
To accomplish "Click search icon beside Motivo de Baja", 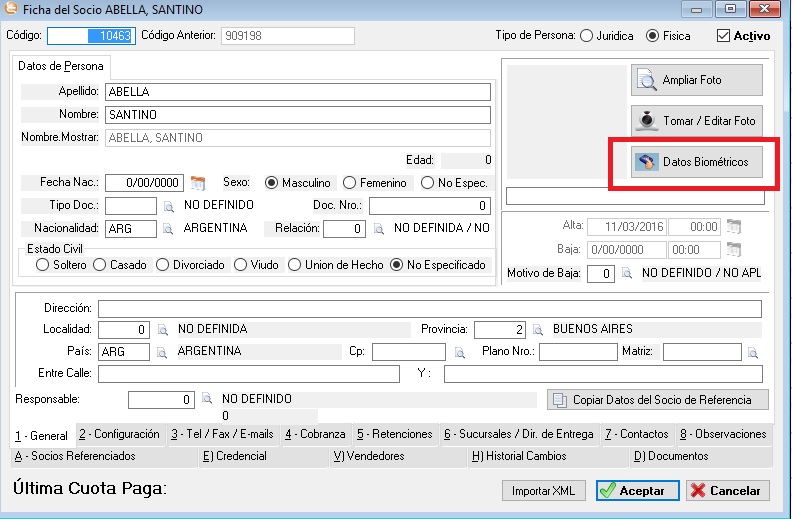I will [x=627, y=273].
